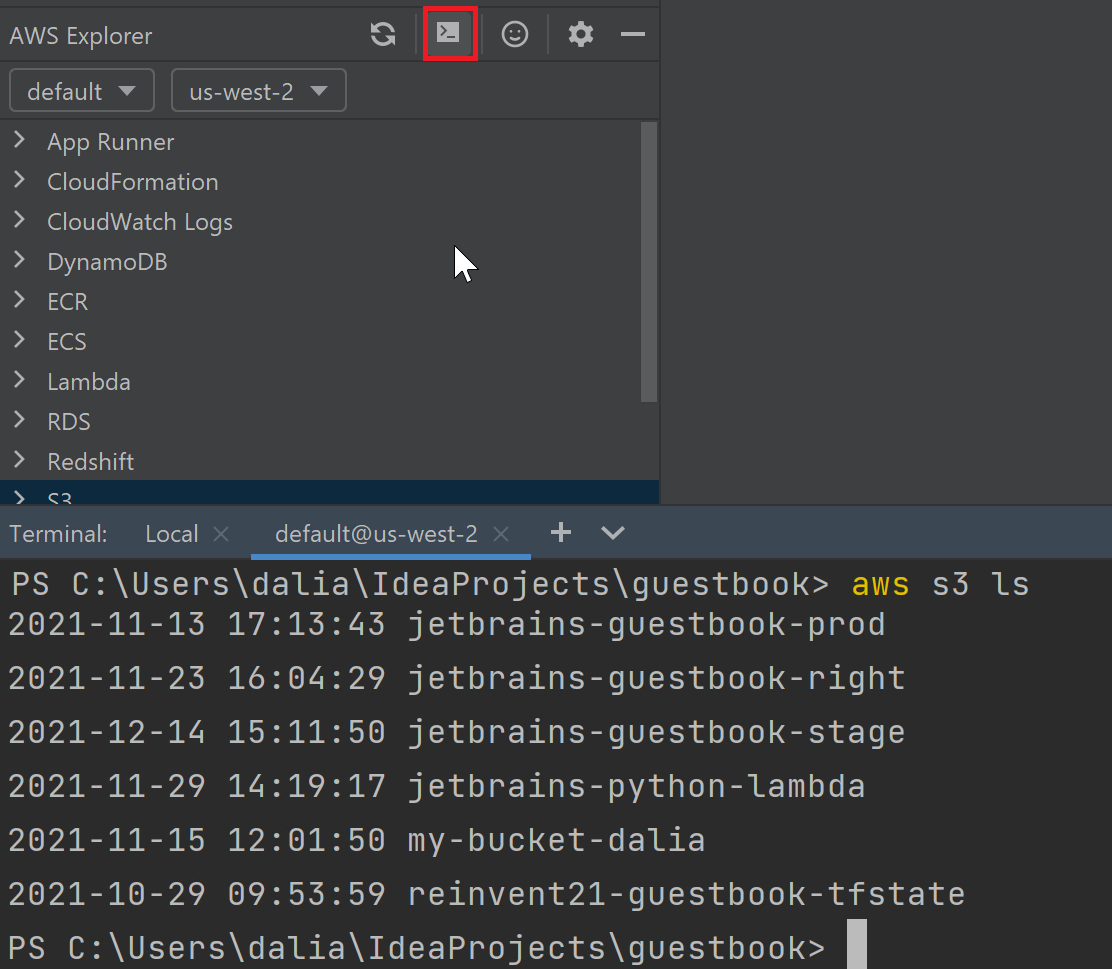Open AWS local terminal icon
The image size is (1112, 969).
pos(449,34)
